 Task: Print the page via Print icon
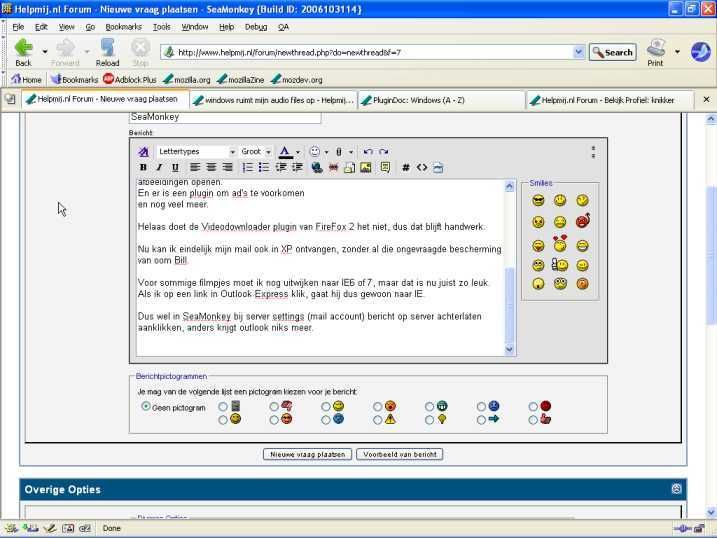[656, 53]
